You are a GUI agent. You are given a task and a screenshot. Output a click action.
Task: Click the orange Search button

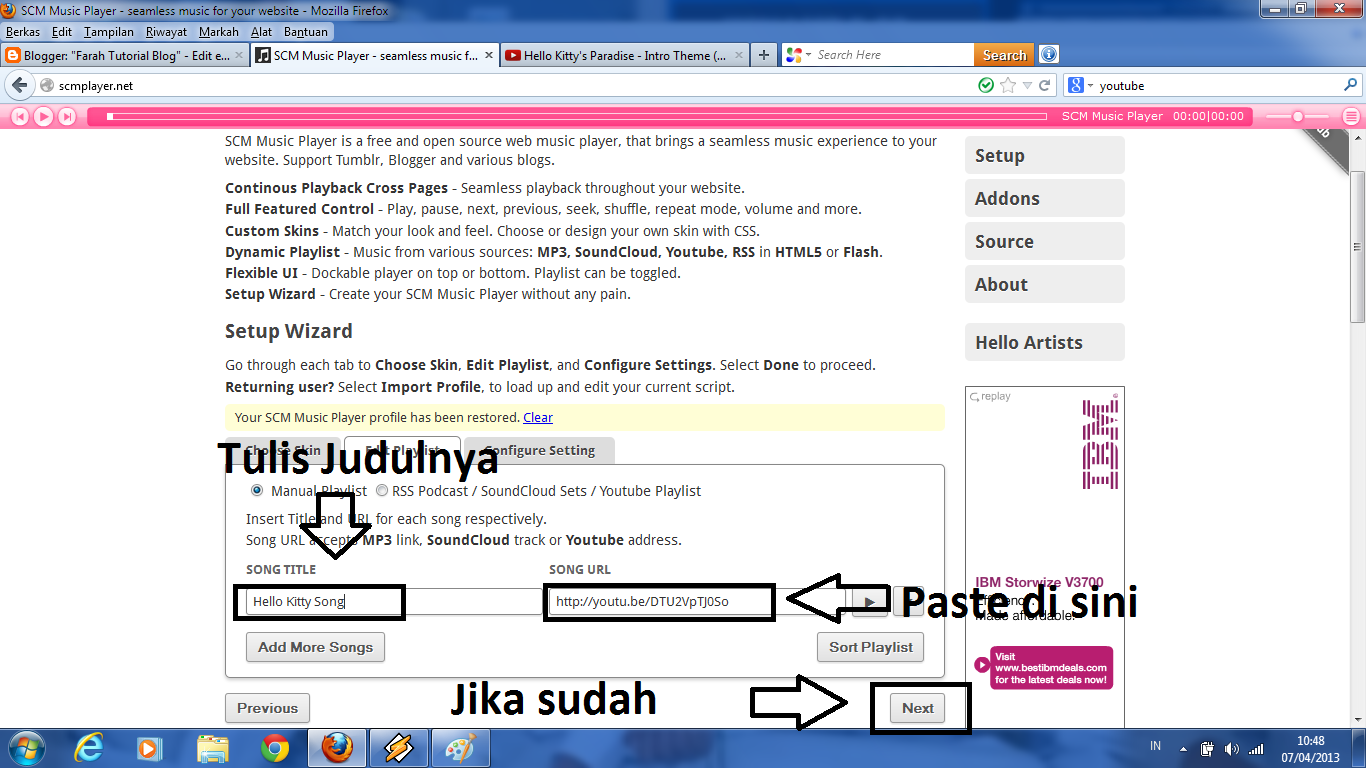pyautogui.click(x=1004, y=55)
